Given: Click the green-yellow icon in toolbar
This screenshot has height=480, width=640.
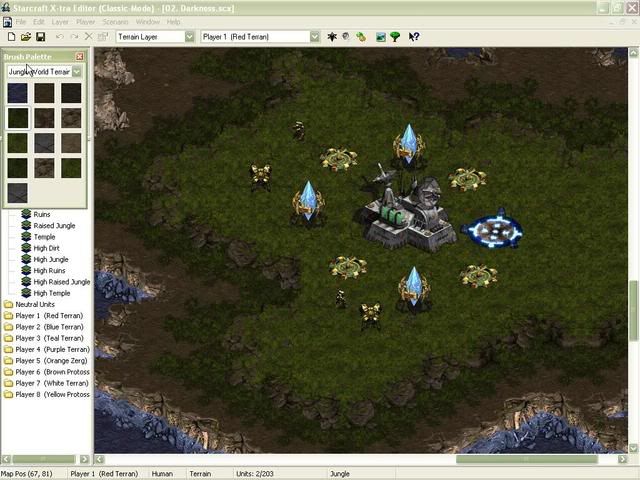Looking at the screenshot, I should point(361,37).
